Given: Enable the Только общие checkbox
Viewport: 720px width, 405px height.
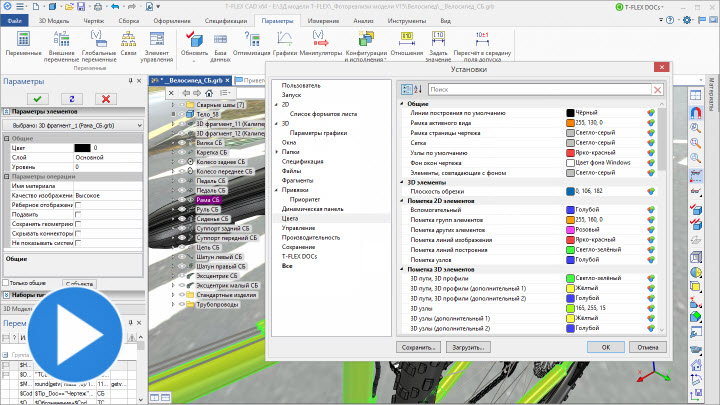Looking at the screenshot, I should tap(6, 283).
